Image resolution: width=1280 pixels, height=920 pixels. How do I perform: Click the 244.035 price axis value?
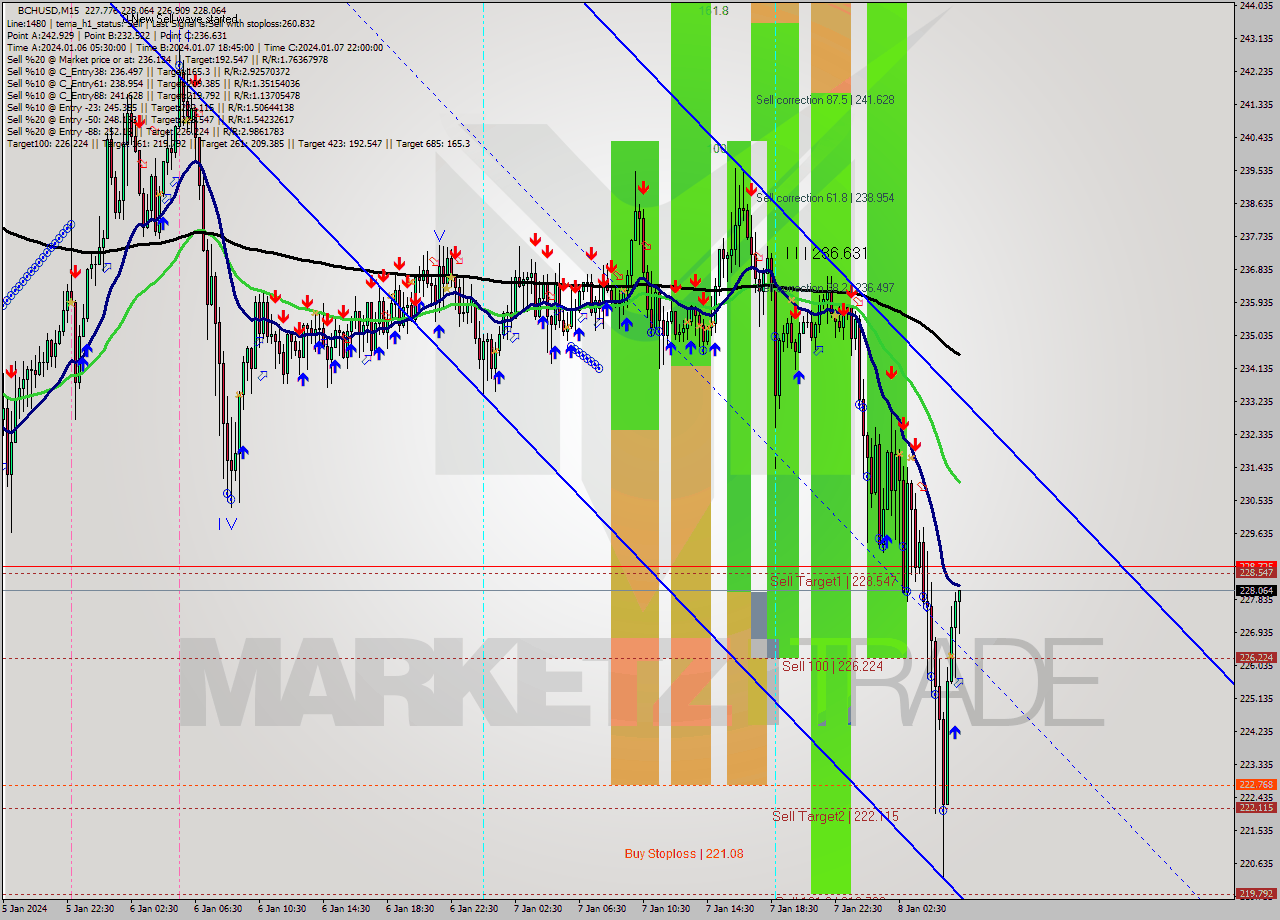1256,5
